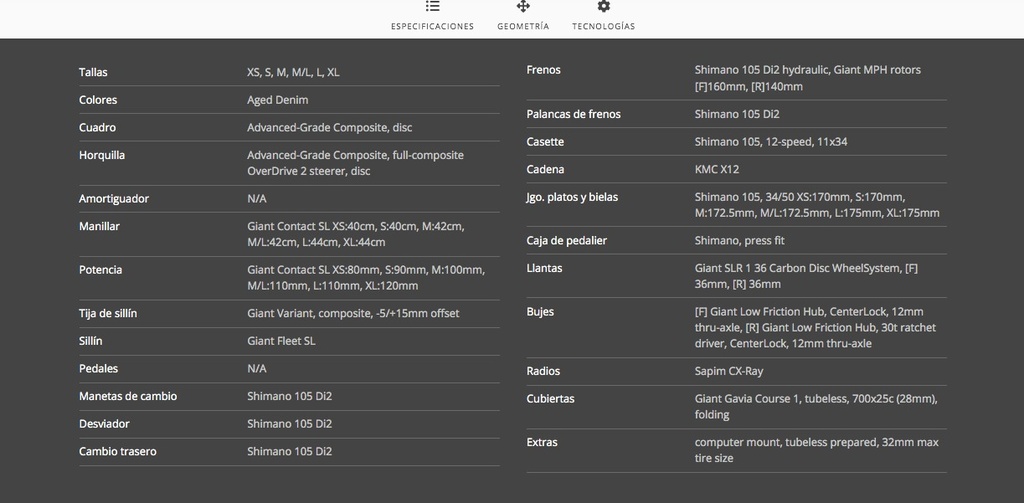The height and width of the screenshot is (503, 1024).
Task: Click the Geometría arrows icon
Action: [523, 7]
